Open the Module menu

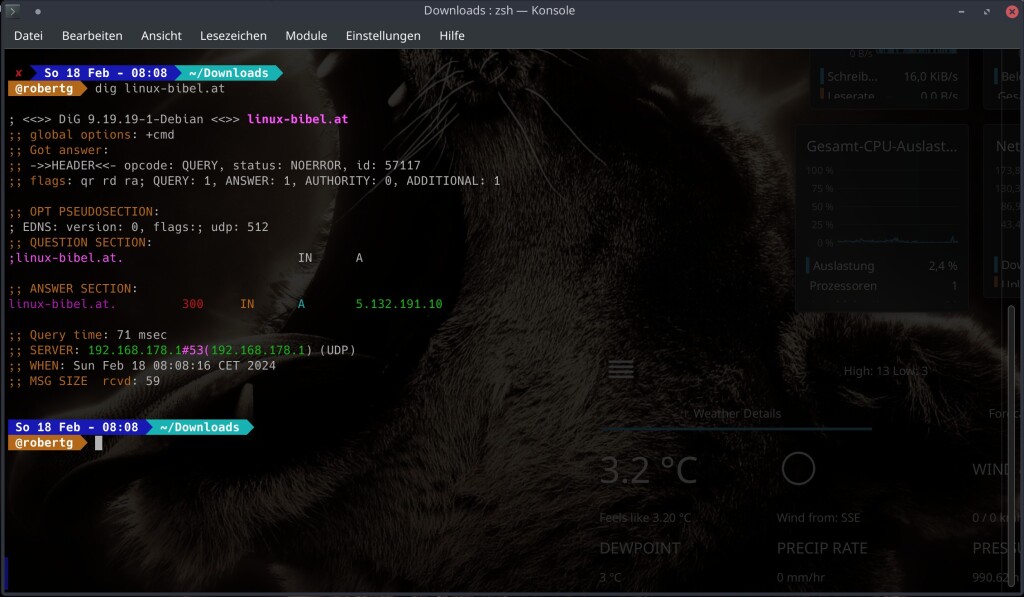coord(306,36)
